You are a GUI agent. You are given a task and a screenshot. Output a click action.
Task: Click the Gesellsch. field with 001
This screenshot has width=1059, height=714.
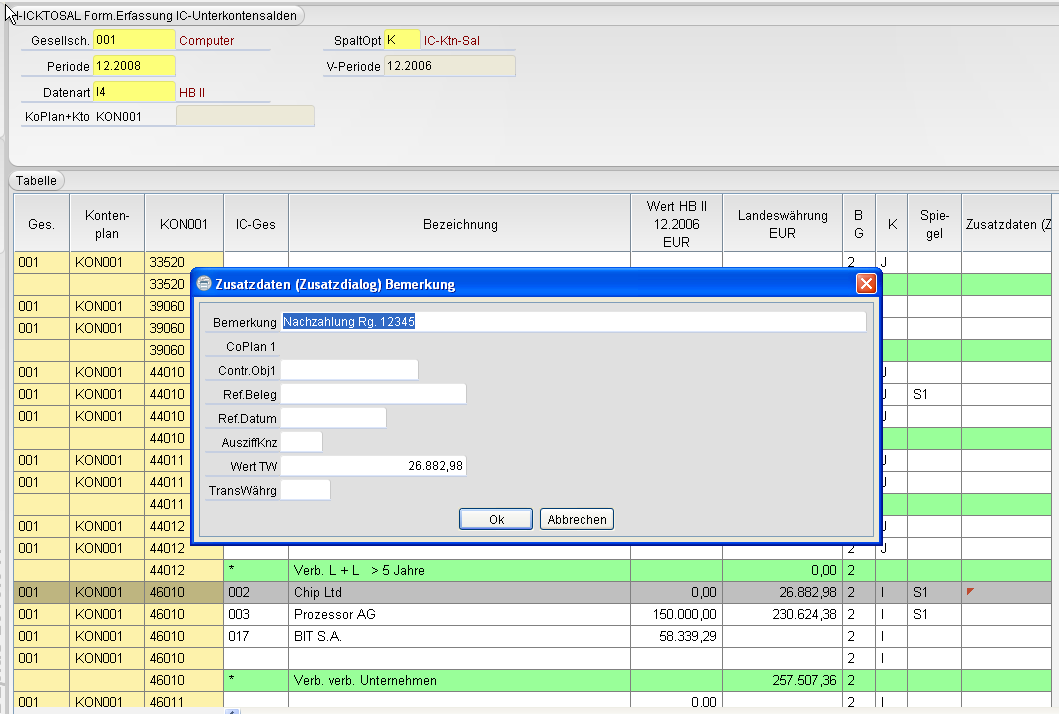pyautogui.click(x=134, y=40)
